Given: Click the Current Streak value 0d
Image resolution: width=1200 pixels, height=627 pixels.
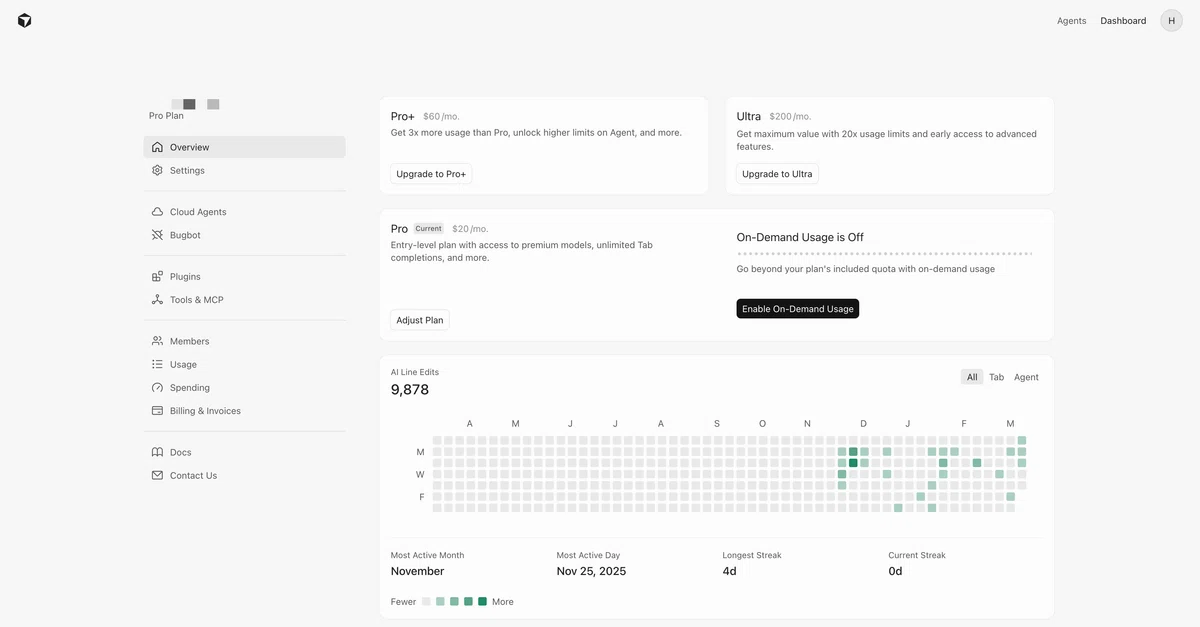Looking at the screenshot, I should [895, 571].
